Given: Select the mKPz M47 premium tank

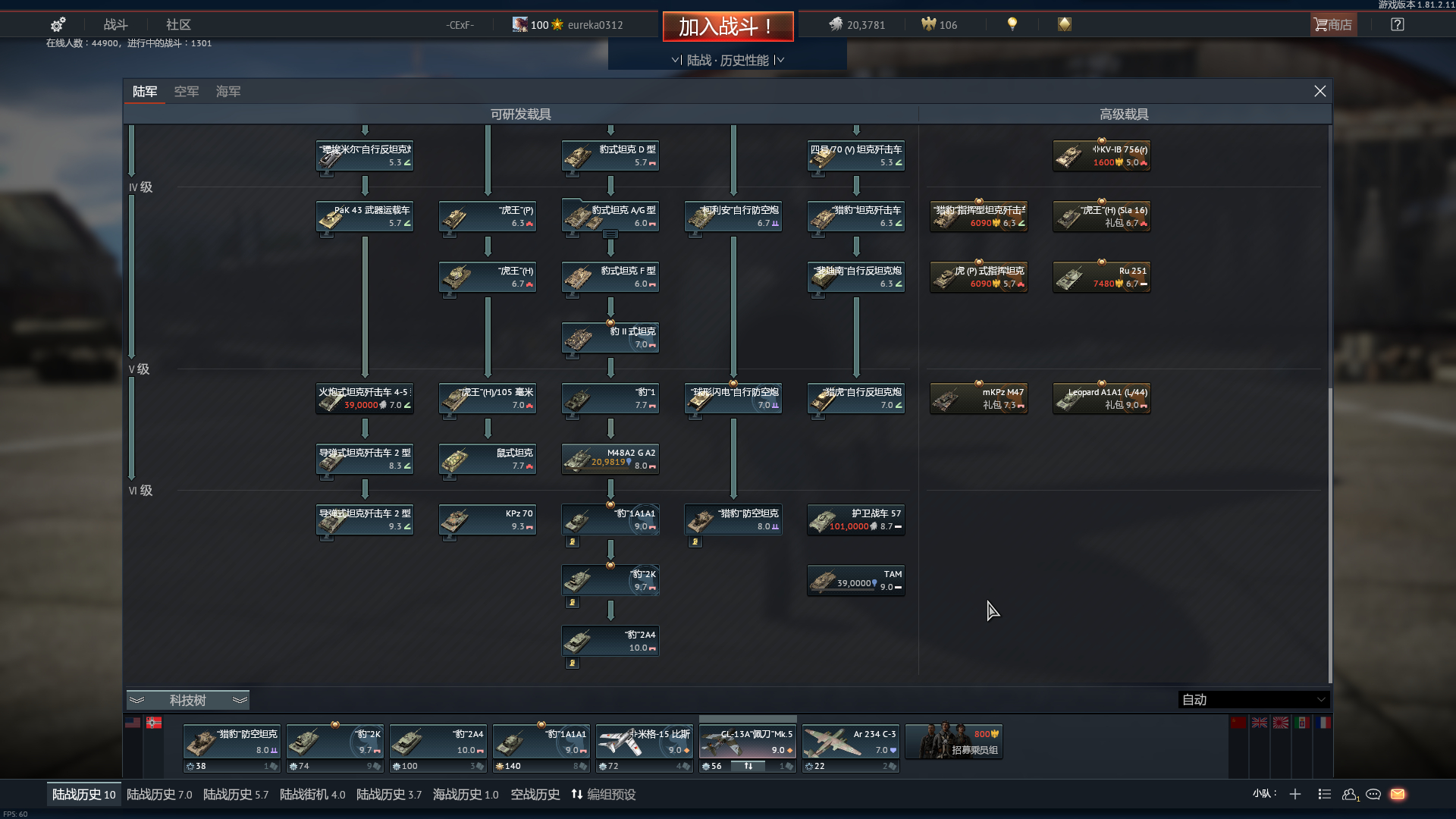Looking at the screenshot, I should (979, 398).
